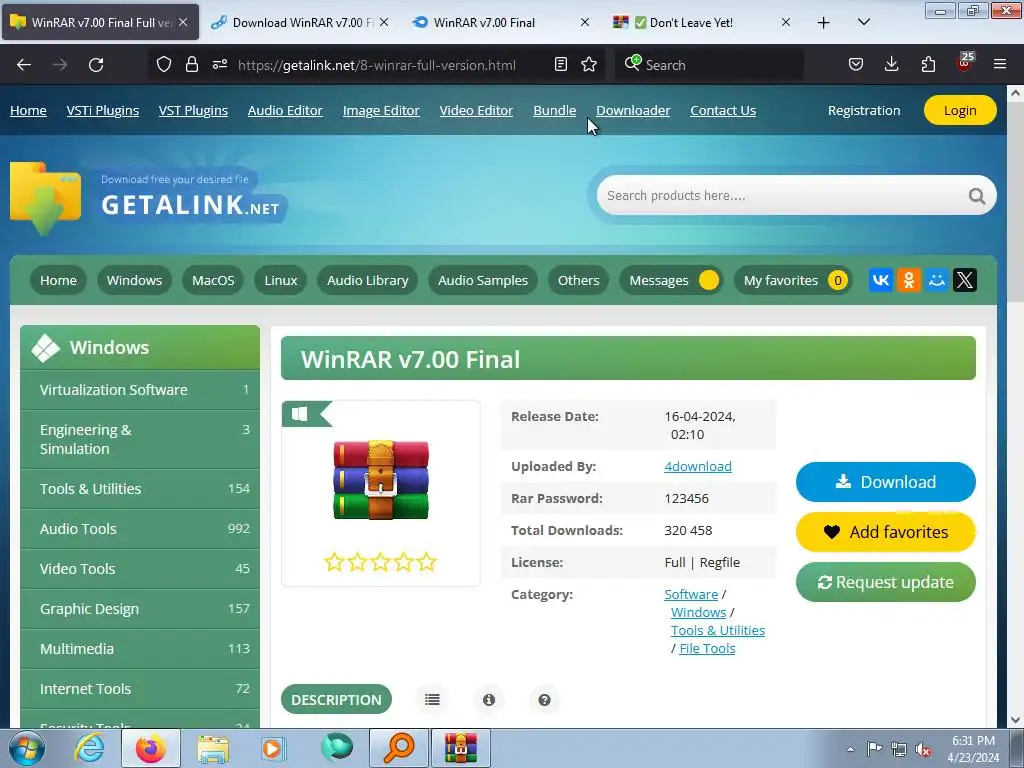Screen dimensions: 1024x768
Task: Go back to the previous page
Action: point(24,65)
